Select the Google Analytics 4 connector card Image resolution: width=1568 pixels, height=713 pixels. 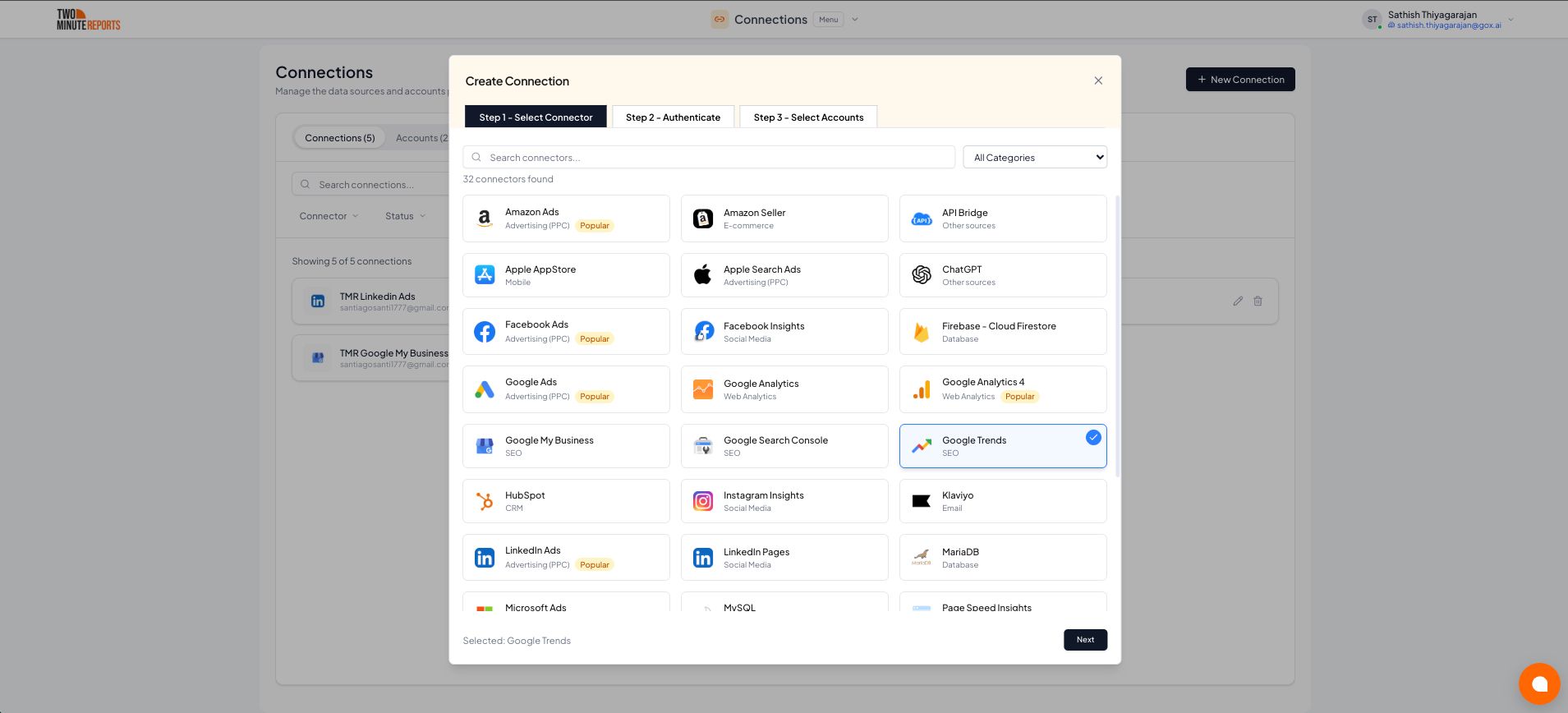[1002, 389]
